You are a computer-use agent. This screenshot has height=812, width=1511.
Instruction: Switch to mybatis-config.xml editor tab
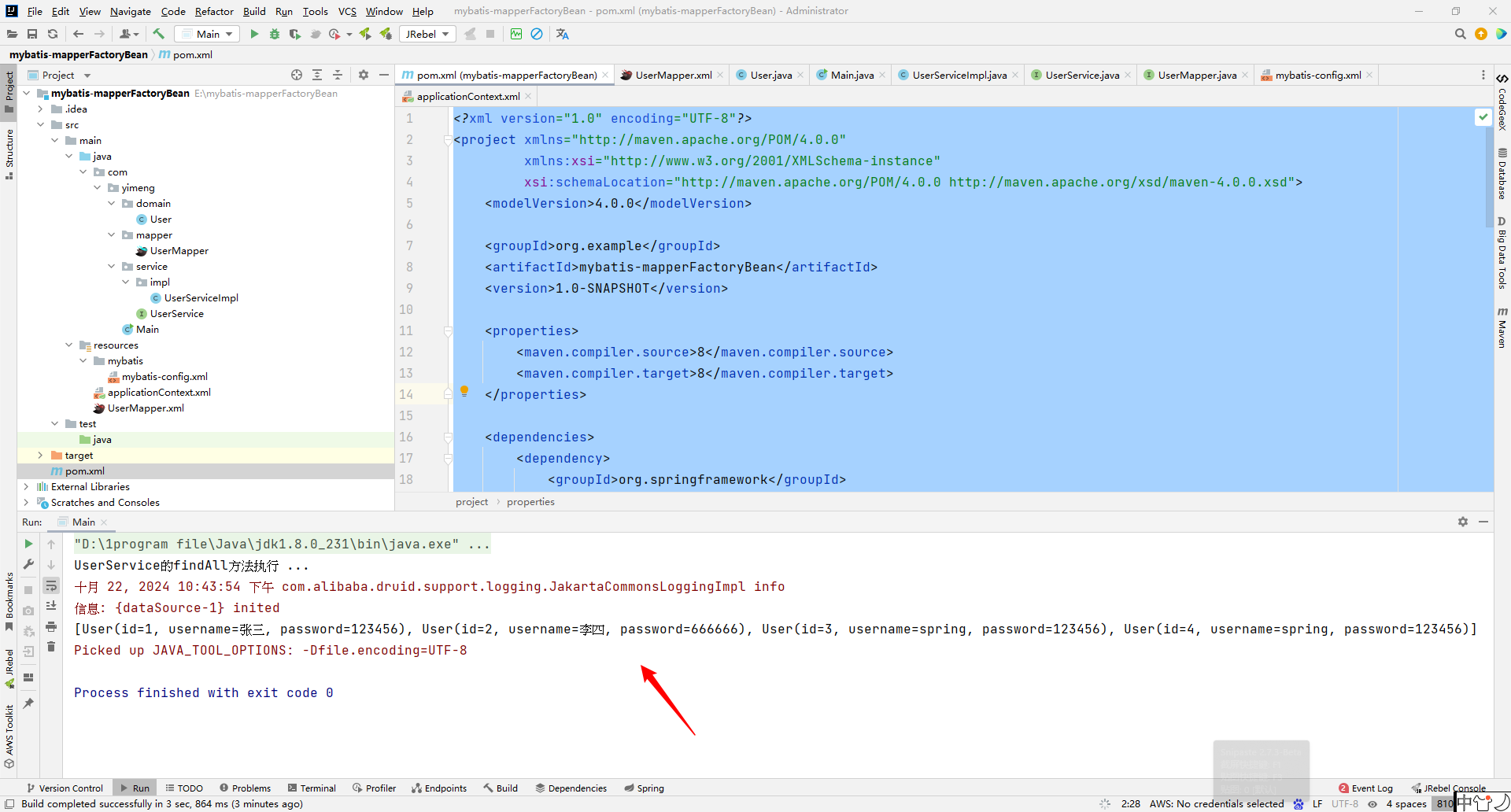[1317, 75]
